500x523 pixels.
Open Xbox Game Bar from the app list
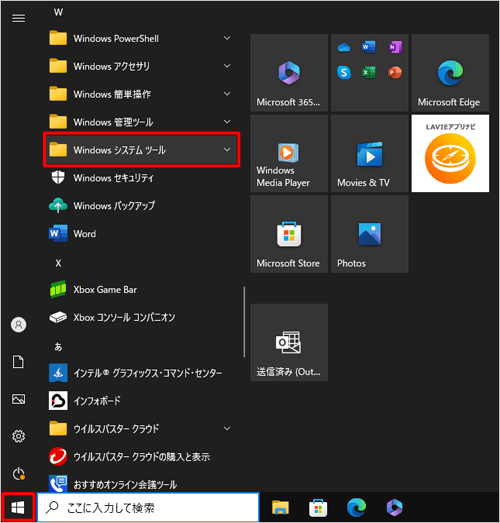click(141, 289)
